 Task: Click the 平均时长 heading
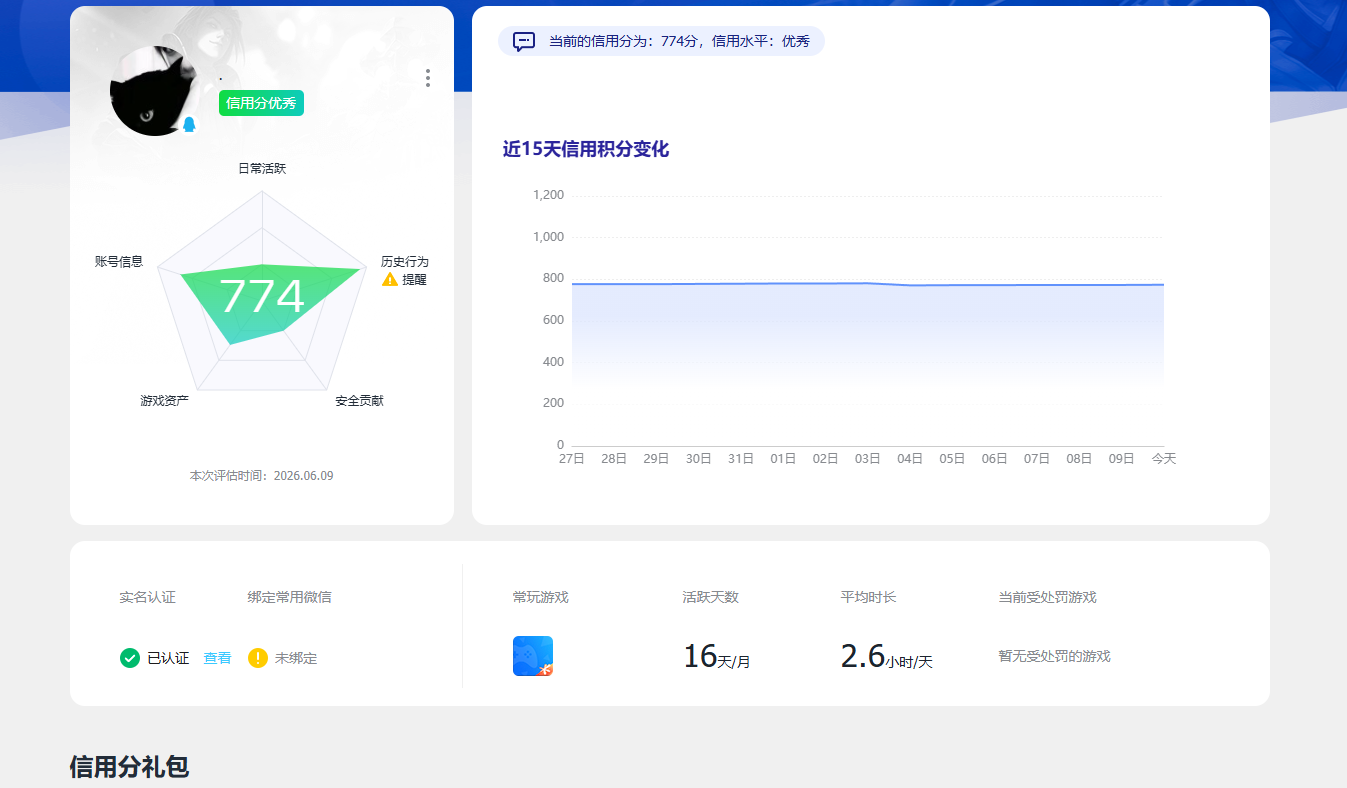click(869, 597)
